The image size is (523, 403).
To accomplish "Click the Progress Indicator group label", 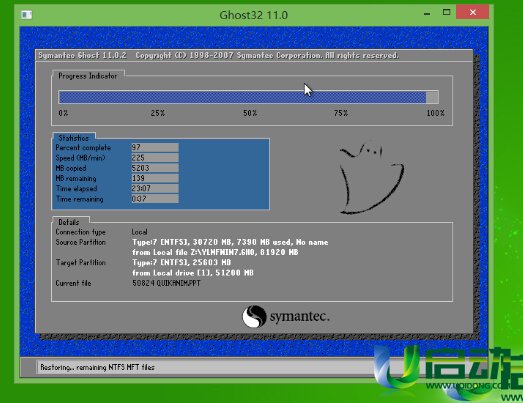I will 88,76.
